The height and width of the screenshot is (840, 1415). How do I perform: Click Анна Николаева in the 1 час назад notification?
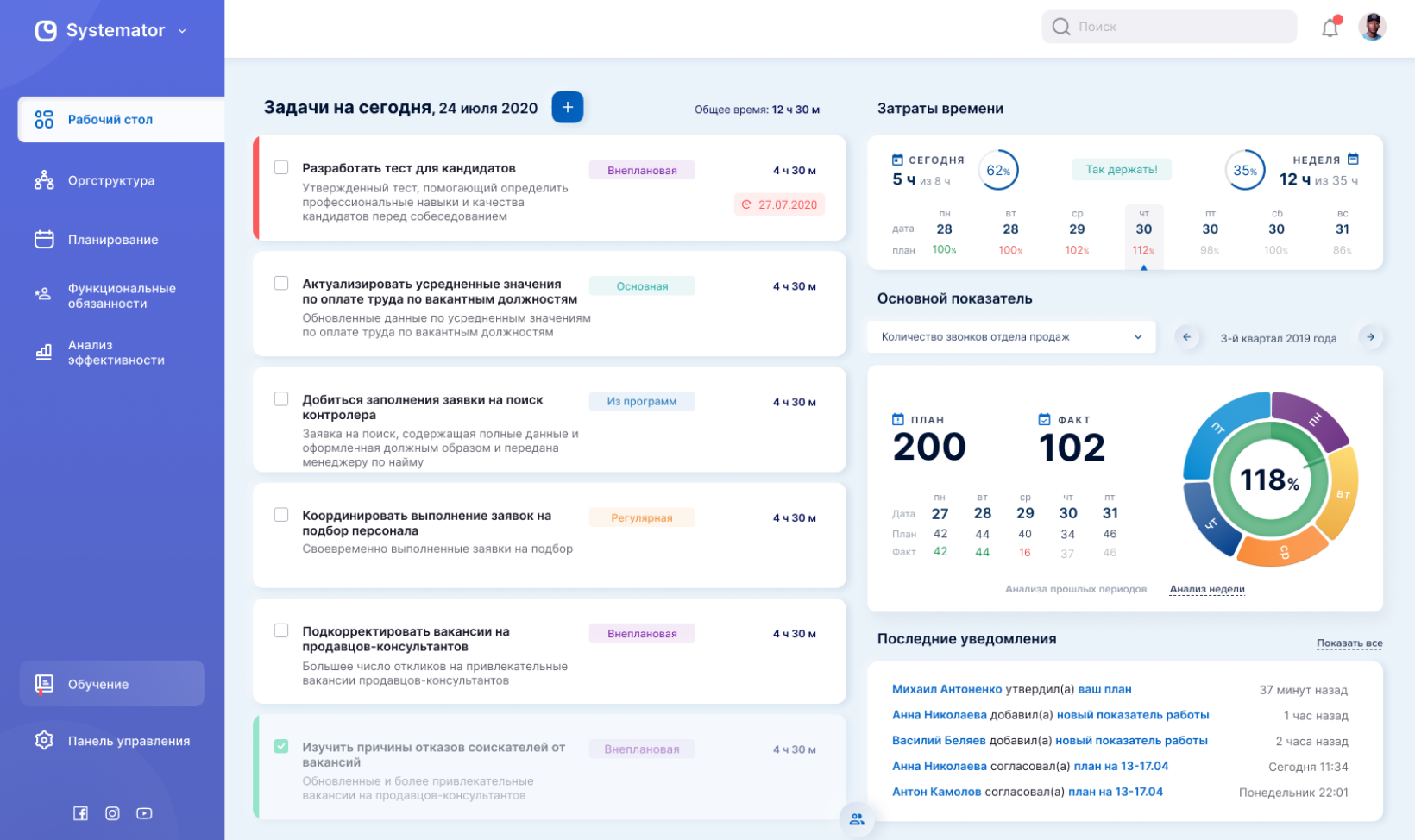[939, 715]
